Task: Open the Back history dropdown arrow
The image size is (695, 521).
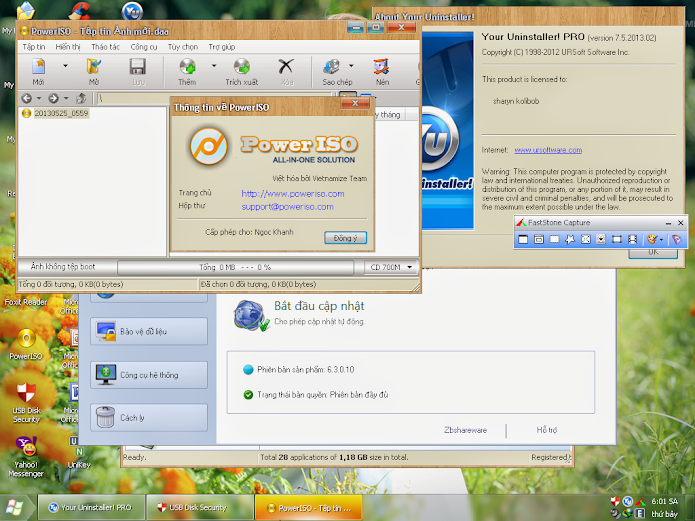Action: [39, 98]
